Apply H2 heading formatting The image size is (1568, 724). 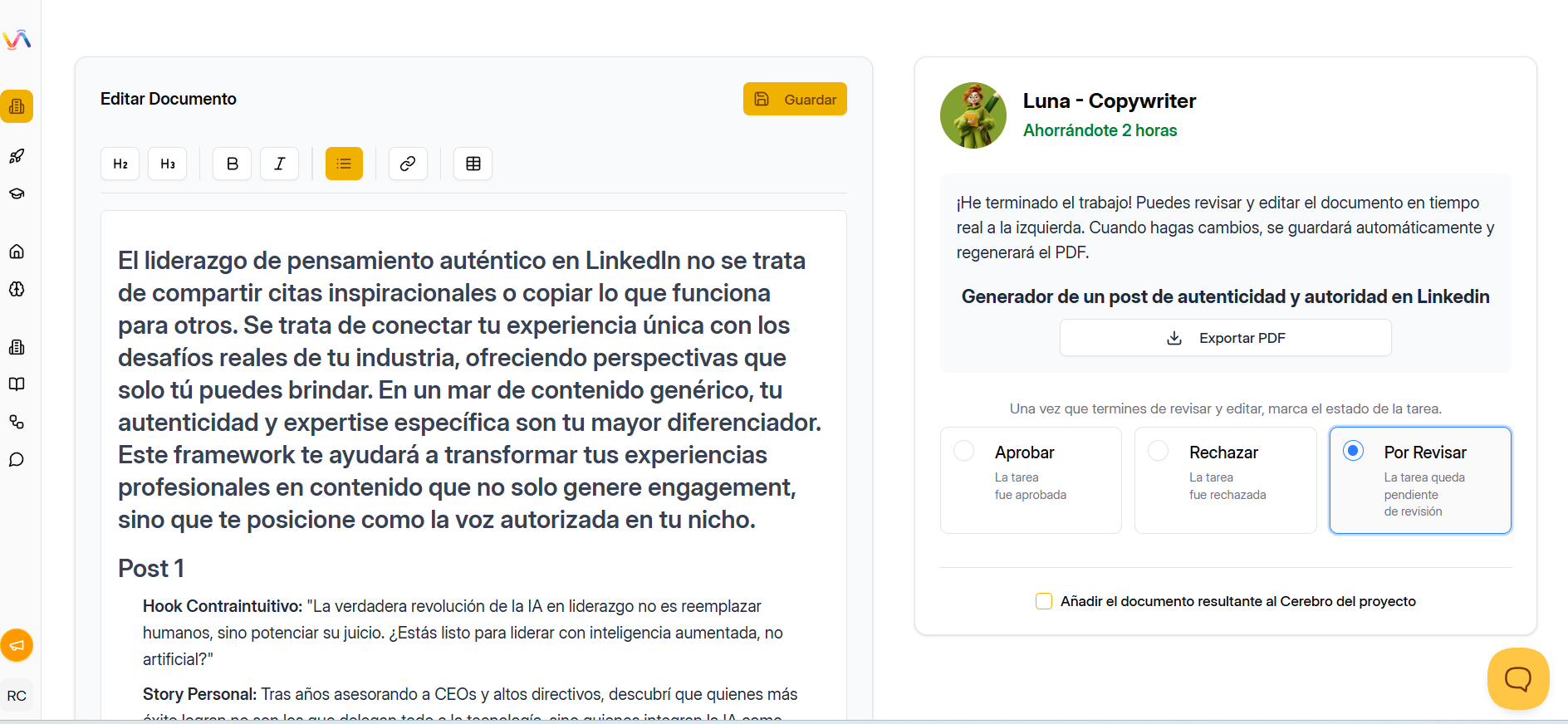pyautogui.click(x=120, y=164)
